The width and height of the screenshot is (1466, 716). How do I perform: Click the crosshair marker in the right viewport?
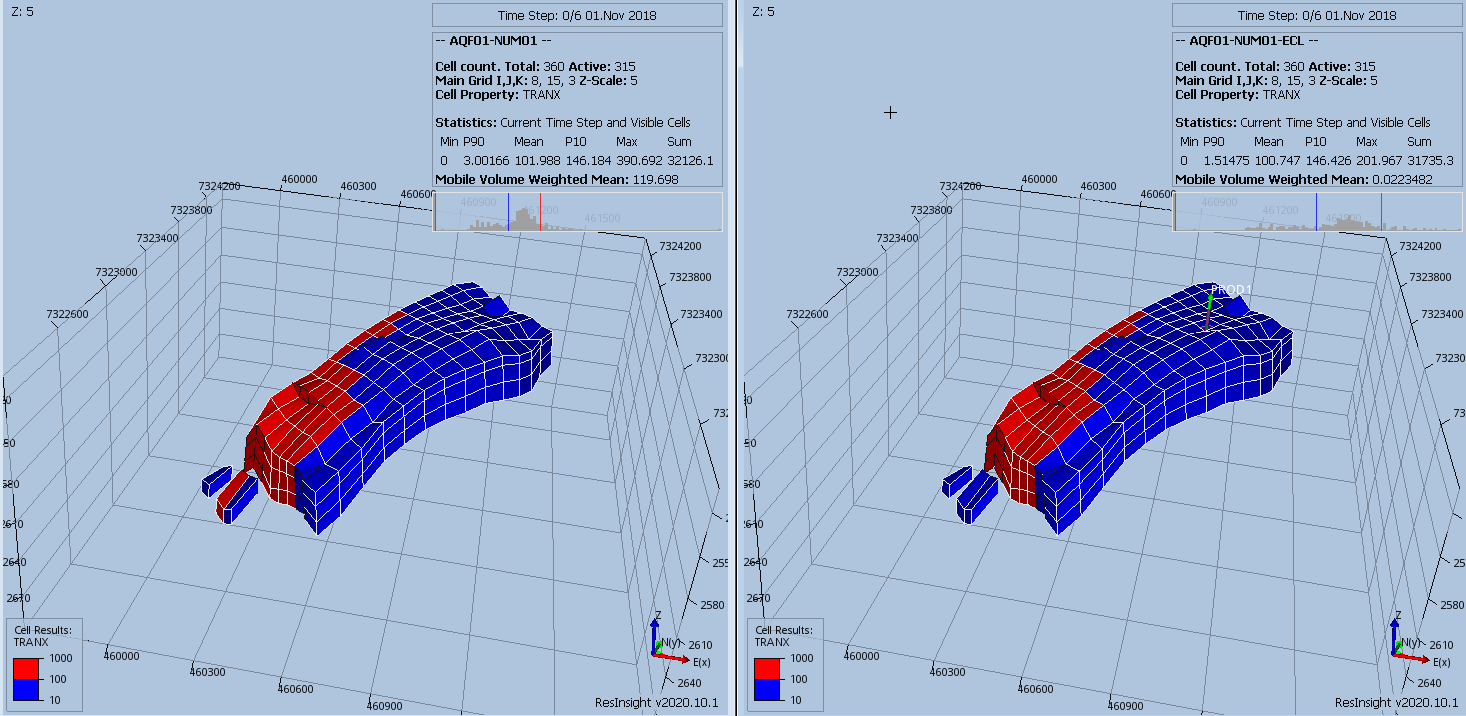point(889,113)
